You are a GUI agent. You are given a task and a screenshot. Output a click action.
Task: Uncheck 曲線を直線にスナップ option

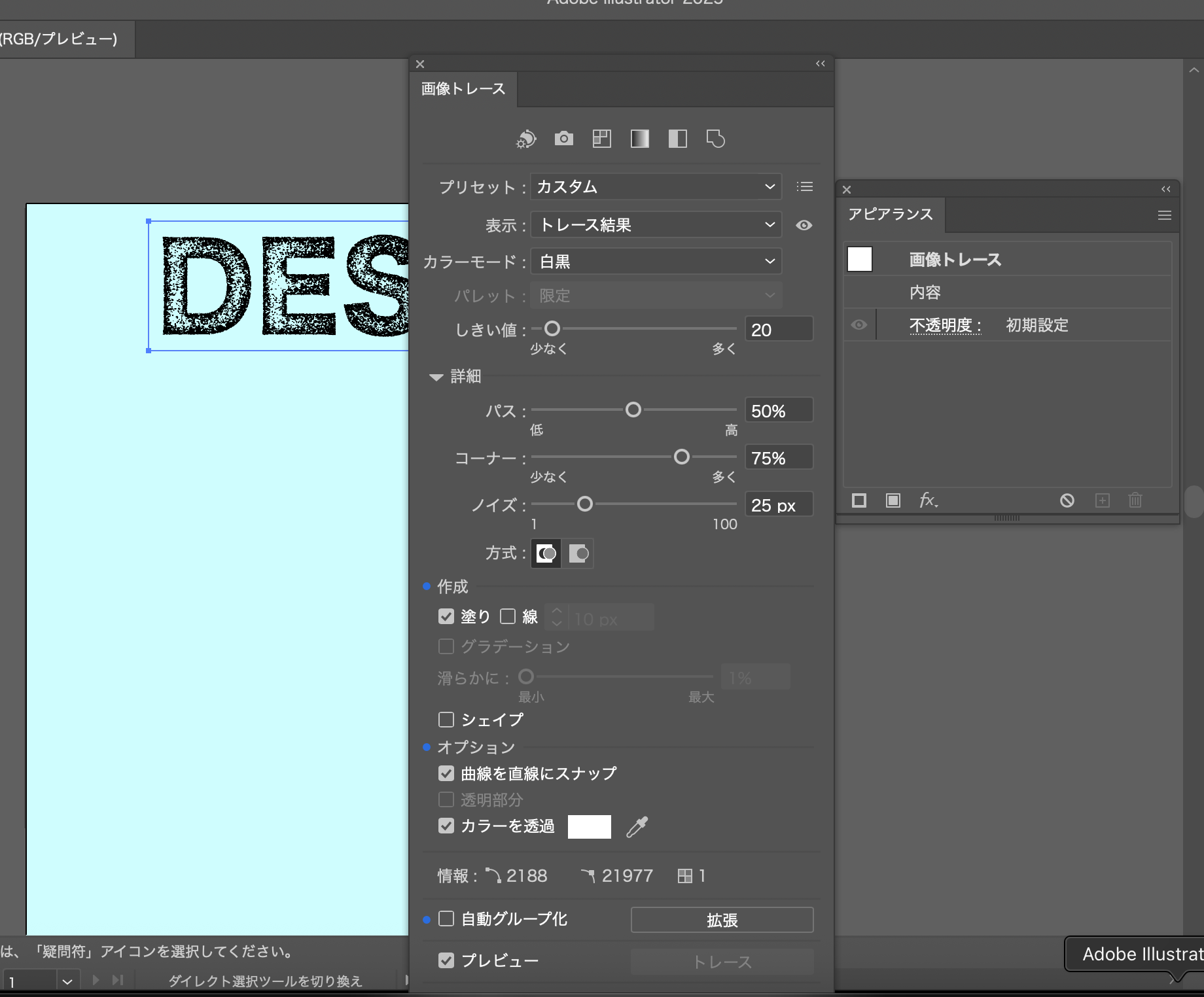pyautogui.click(x=446, y=773)
